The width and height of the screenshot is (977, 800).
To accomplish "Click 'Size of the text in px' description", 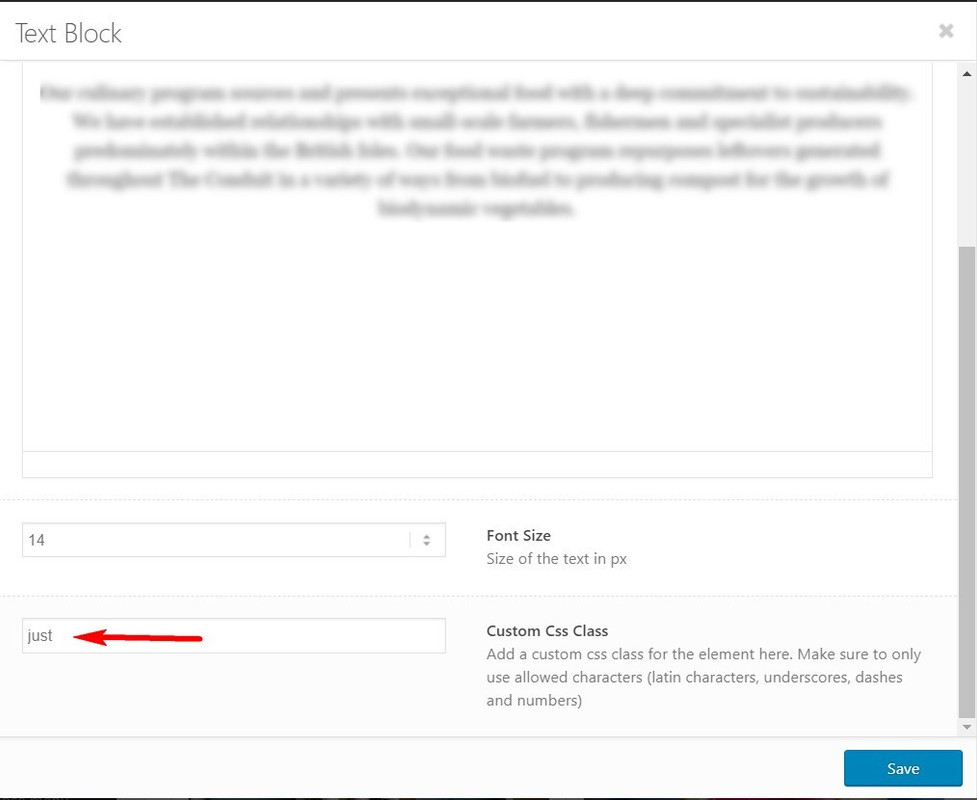I will 556,558.
